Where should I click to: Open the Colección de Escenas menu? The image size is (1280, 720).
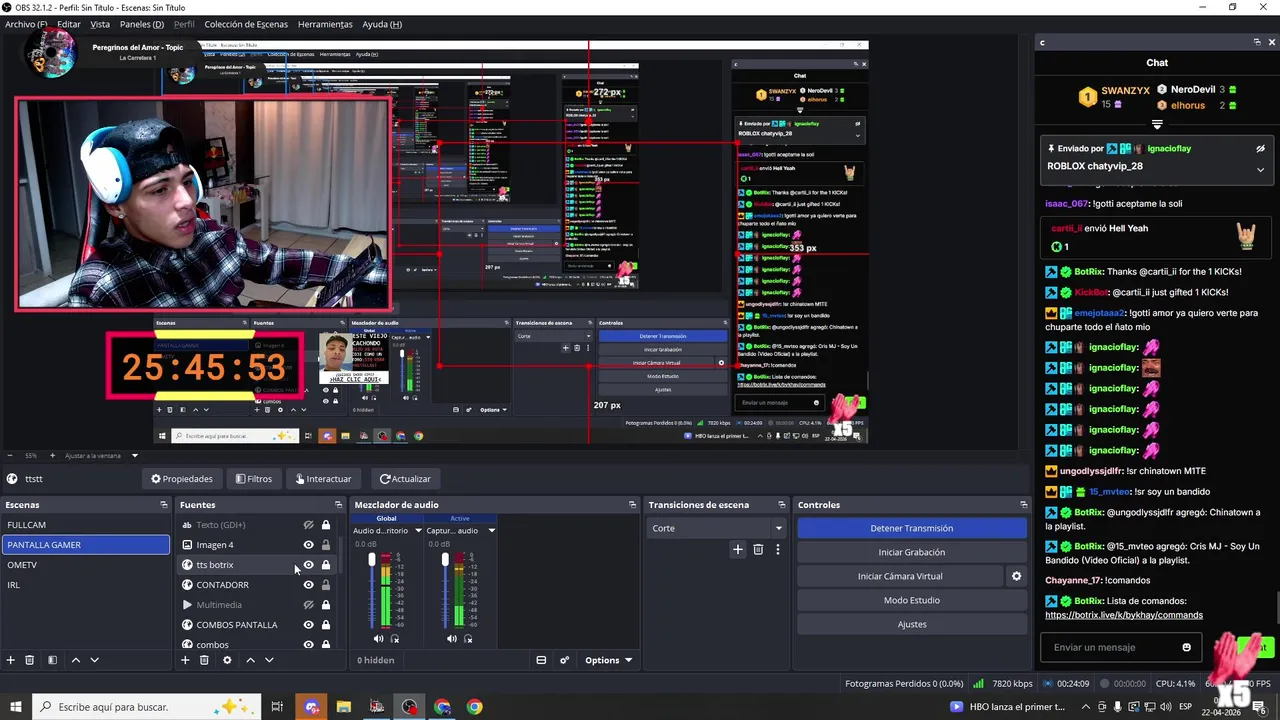(x=246, y=24)
